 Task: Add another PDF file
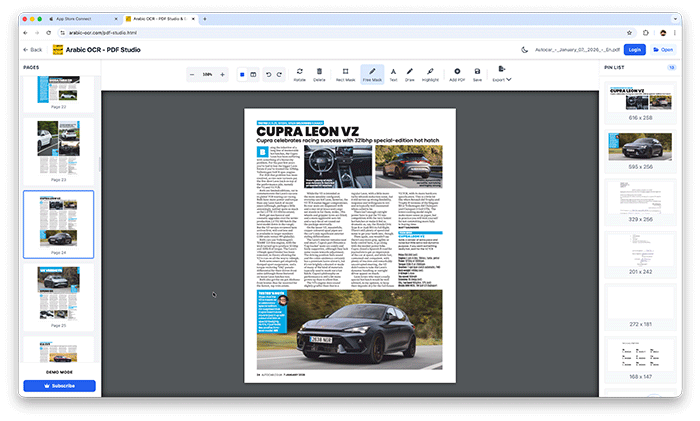[457, 74]
